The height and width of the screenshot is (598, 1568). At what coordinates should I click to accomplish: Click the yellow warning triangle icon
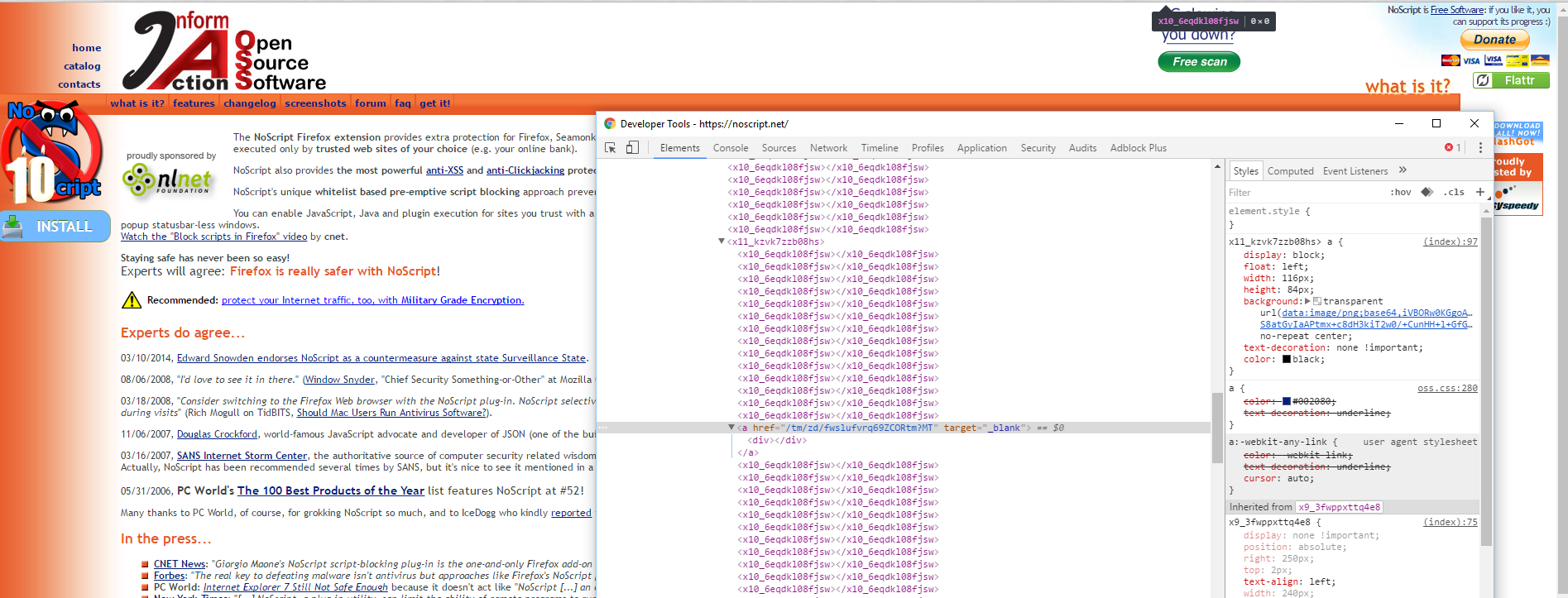pos(132,300)
